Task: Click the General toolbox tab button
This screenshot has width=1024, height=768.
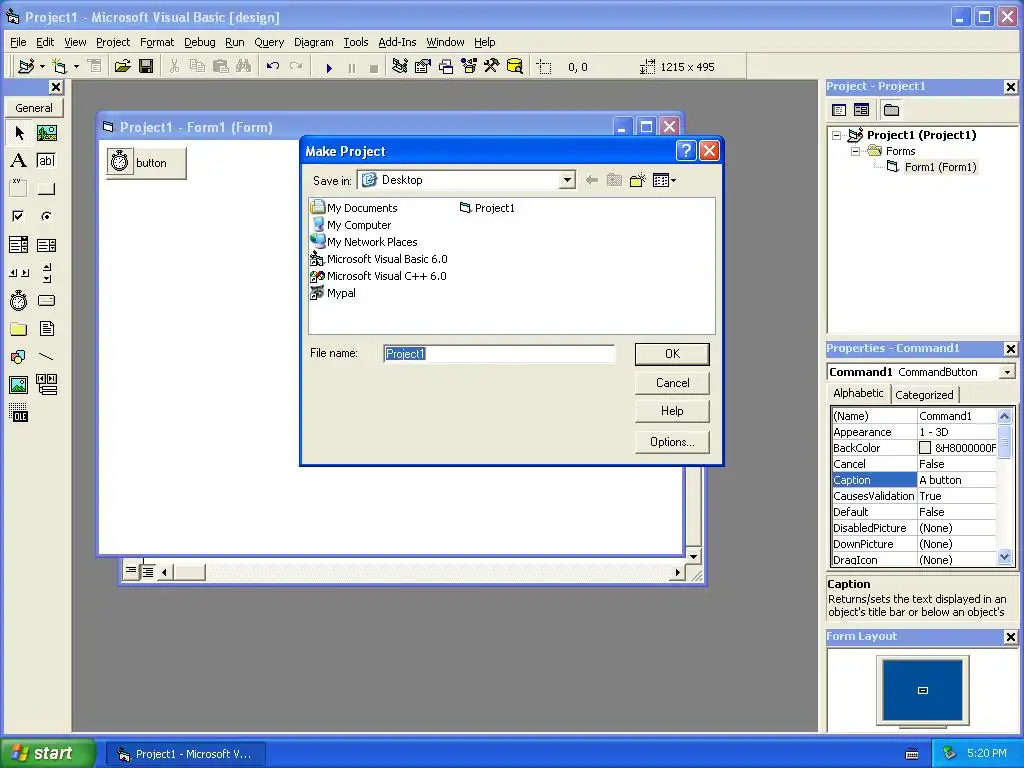Action: (34, 108)
